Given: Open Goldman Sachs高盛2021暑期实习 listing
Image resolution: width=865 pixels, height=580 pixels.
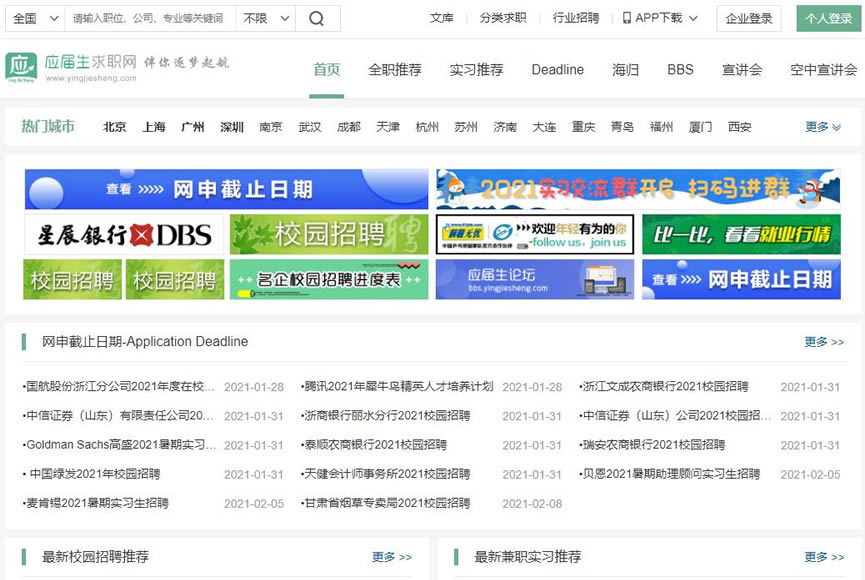Looking at the screenshot, I should pyautogui.click(x=120, y=445).
